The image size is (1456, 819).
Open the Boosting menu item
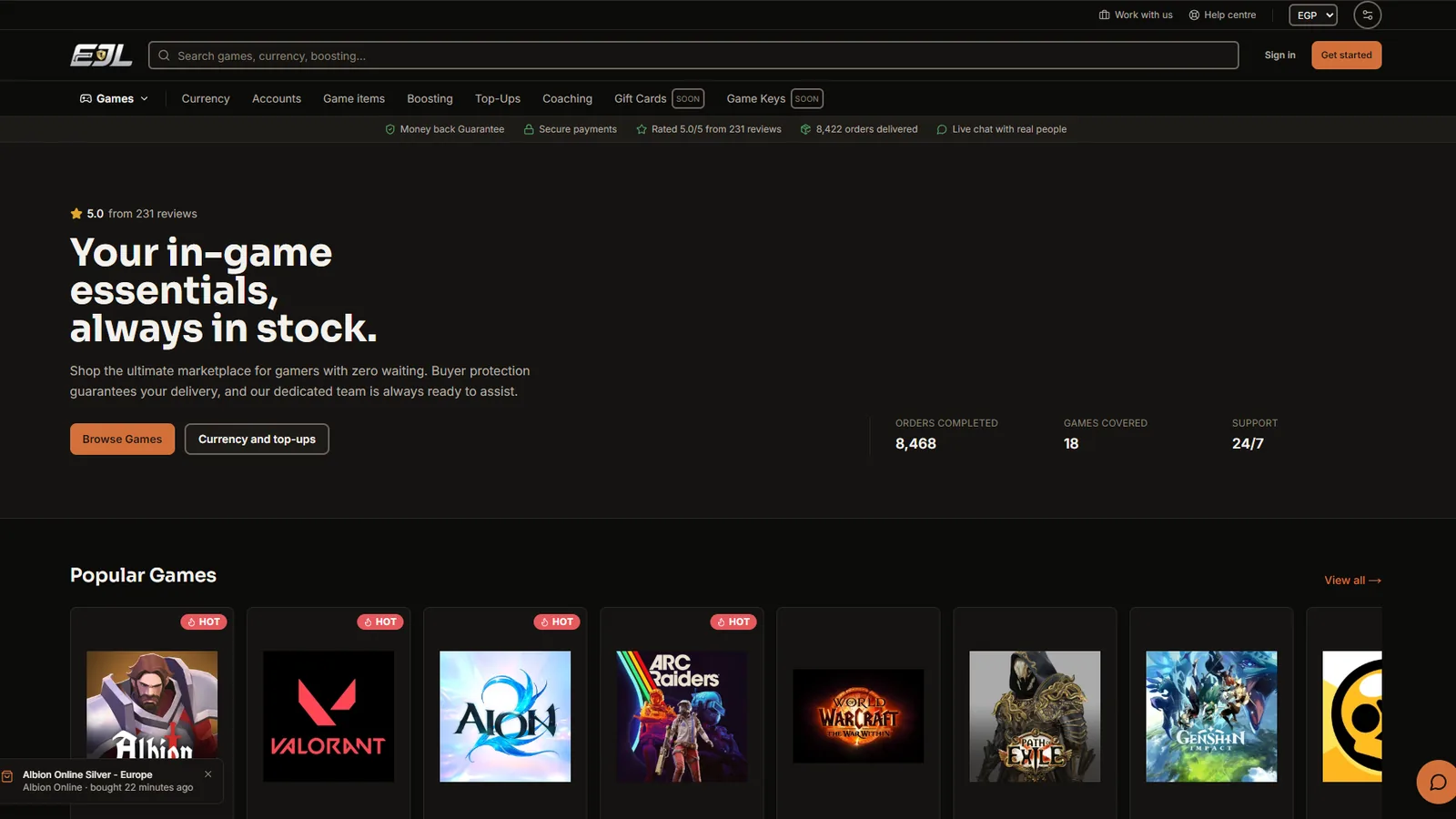tap(430, 98)
